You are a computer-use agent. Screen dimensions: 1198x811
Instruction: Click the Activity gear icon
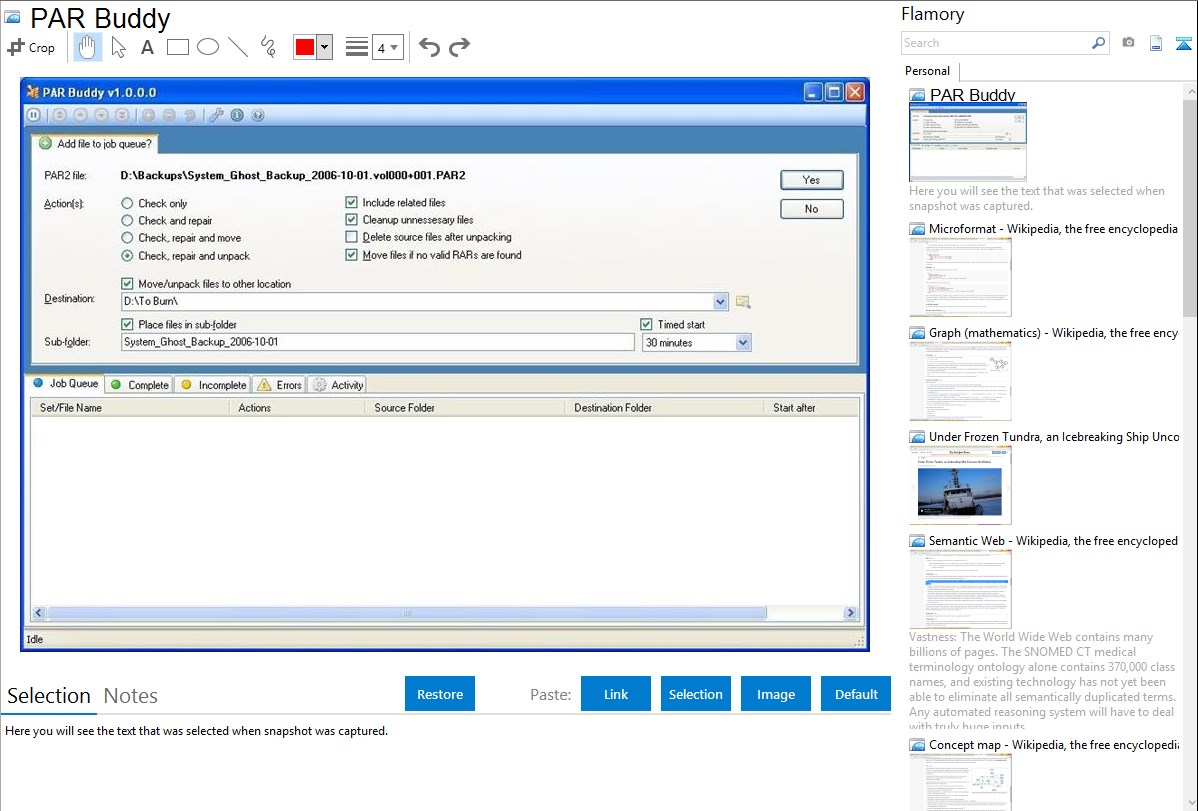pyautogui.click(x=319, y=384)
